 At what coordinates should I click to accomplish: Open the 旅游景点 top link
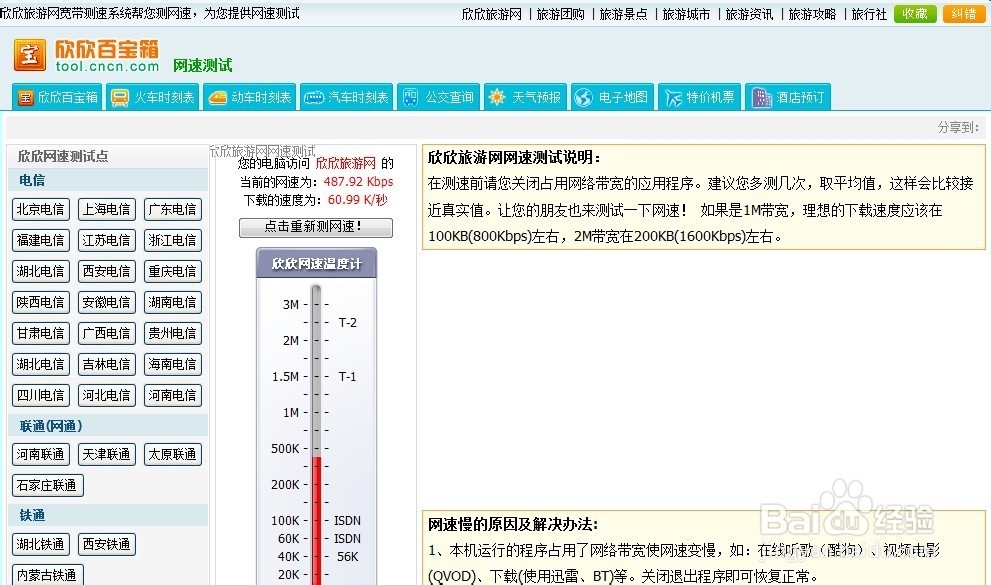click(x=623, y=14)
